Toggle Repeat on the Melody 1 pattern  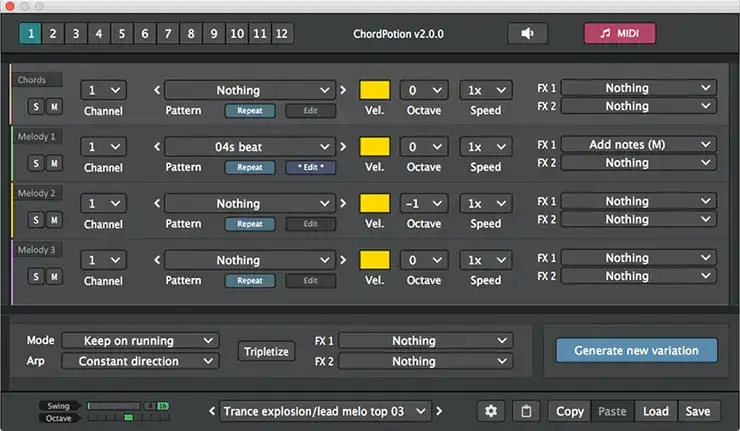pyautogui.click(x=250, y=167)
